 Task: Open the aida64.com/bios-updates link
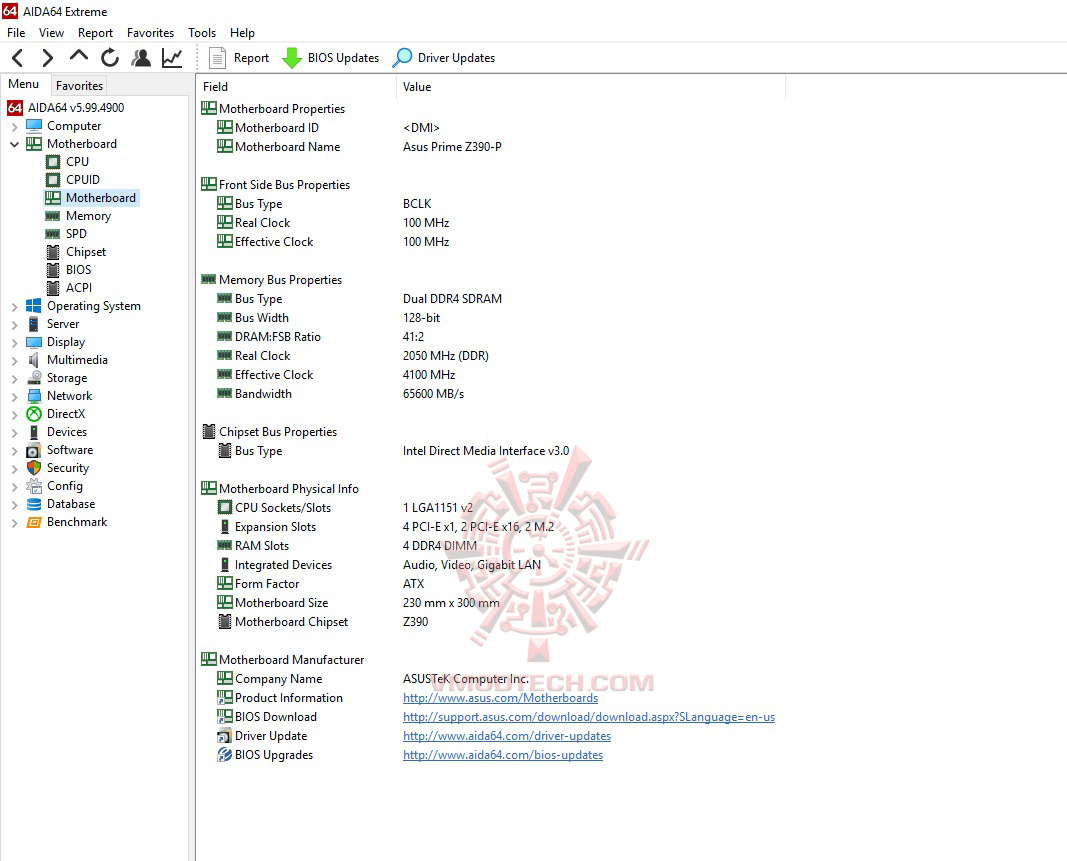point(503,755)
